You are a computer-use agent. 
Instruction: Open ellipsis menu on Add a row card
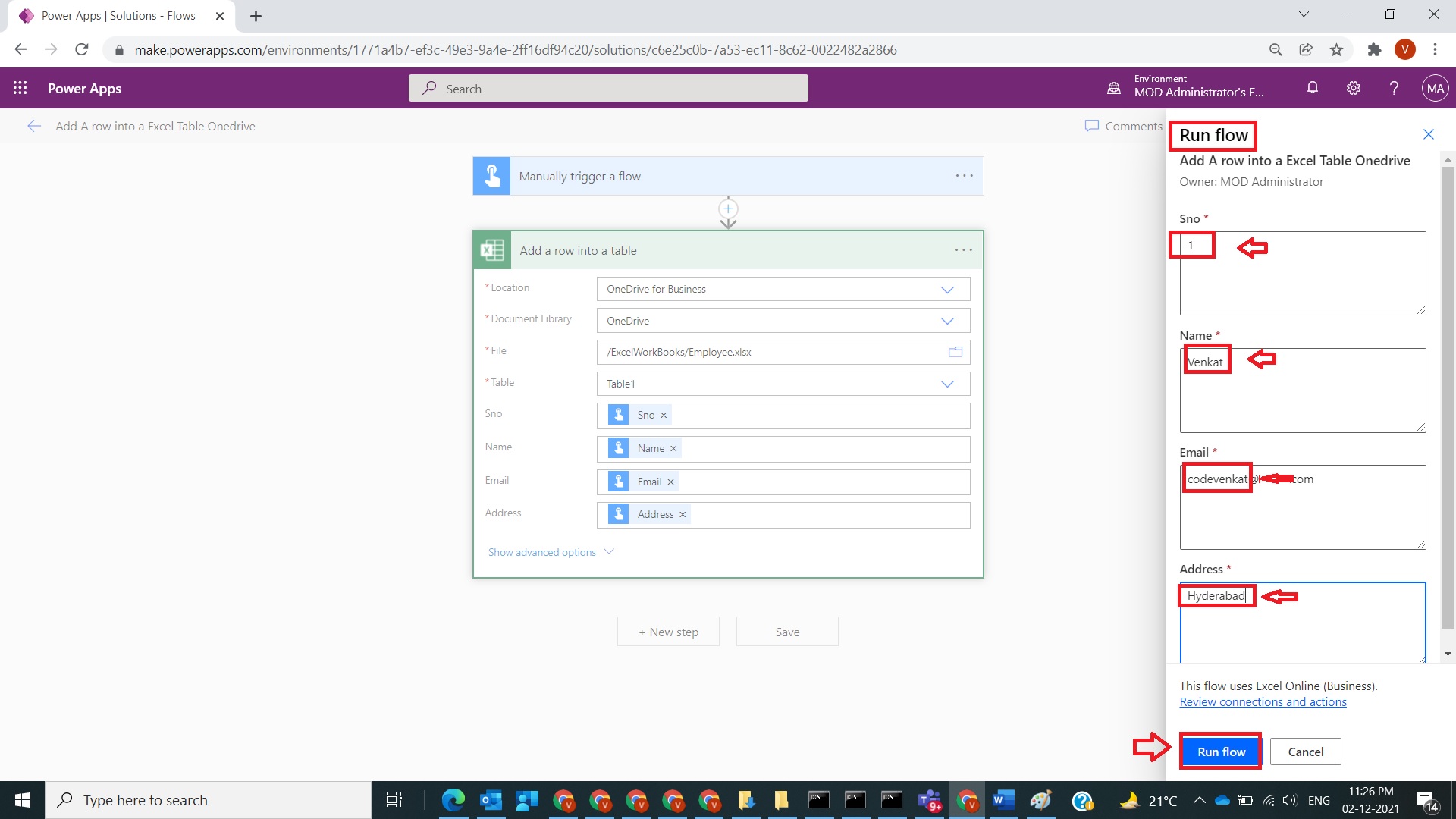pyautogui.click(x=963, y=250)
